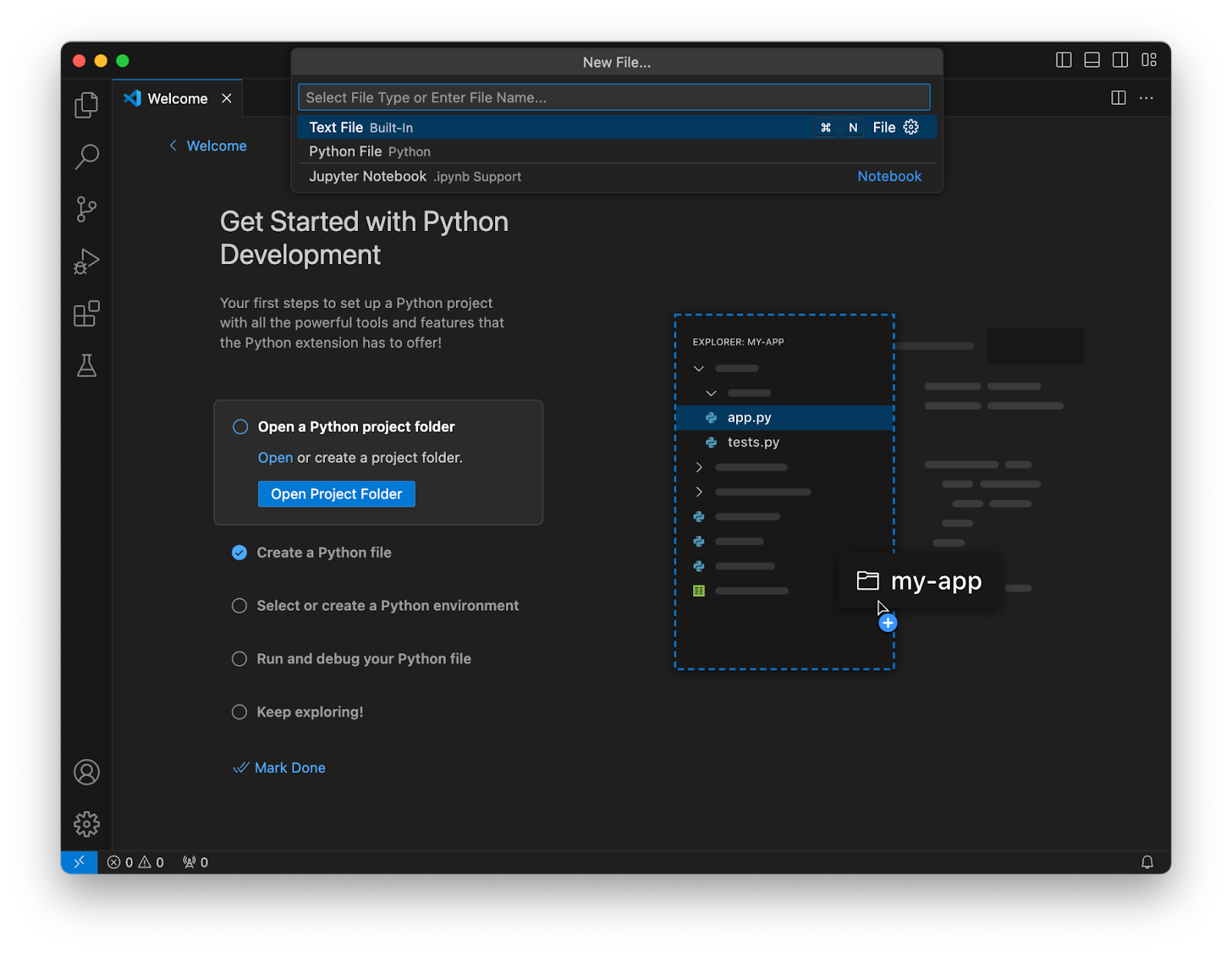Open Source Control view
The height and width of the screenshot is (954, 1232).
86,209
